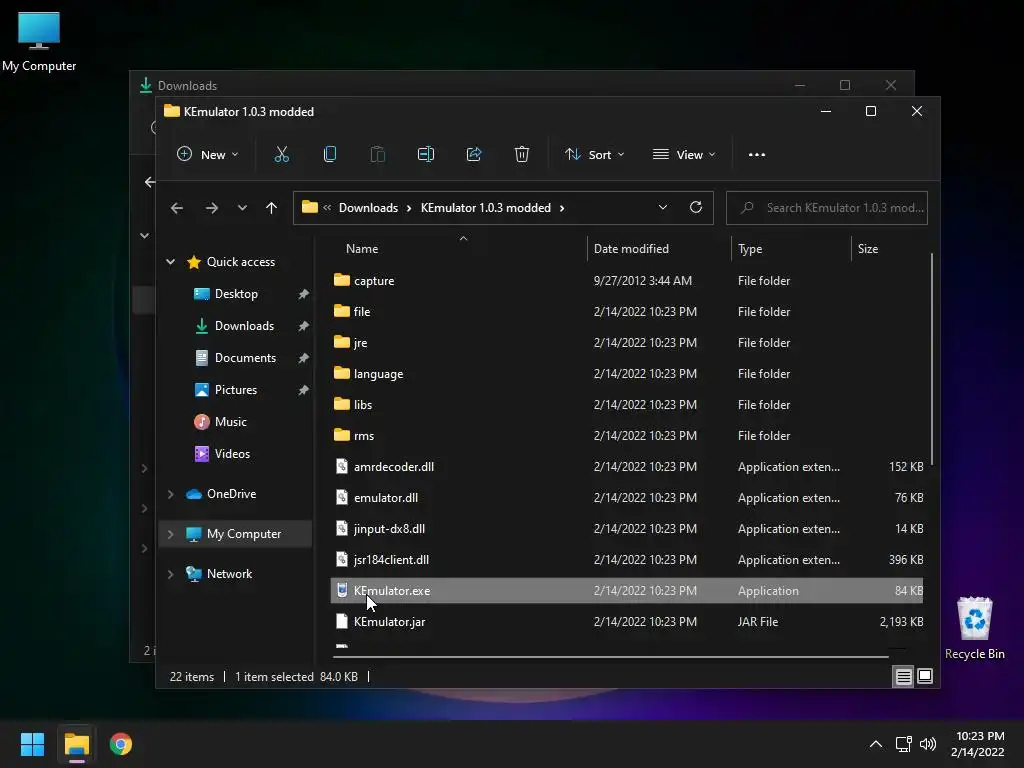Open the clock and date in taskbar
Screen dimensions: 1024x768
978,744
